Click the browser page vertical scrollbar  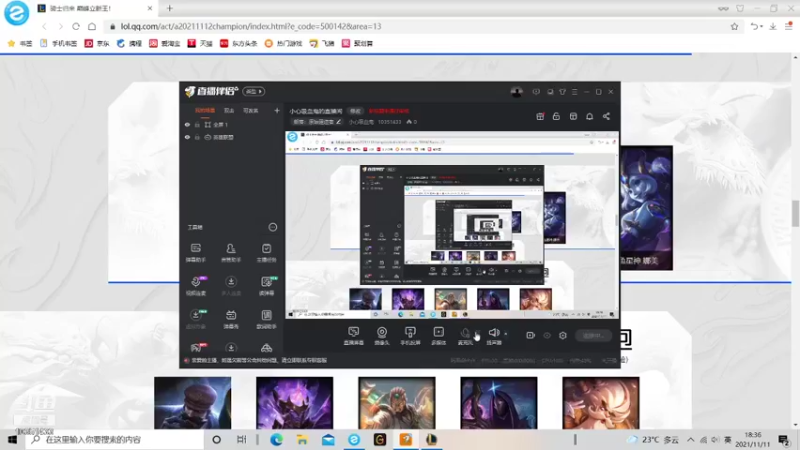(795, 213)
